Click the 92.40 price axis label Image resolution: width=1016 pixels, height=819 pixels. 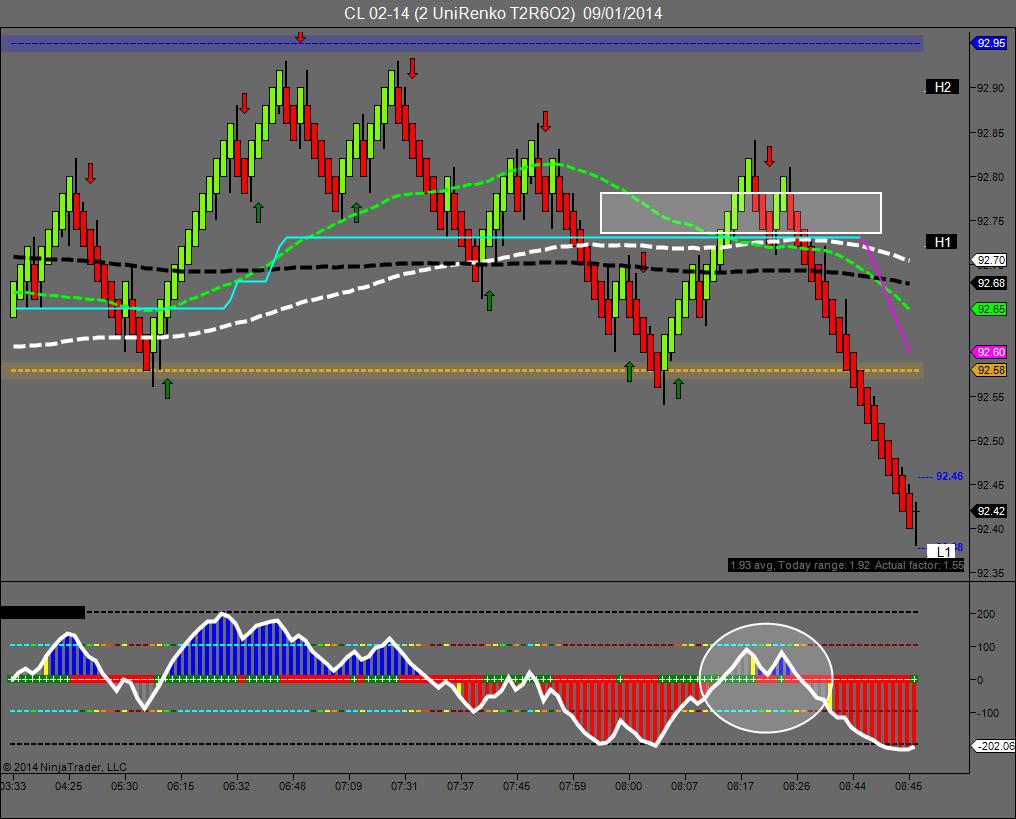click(990, 529)
